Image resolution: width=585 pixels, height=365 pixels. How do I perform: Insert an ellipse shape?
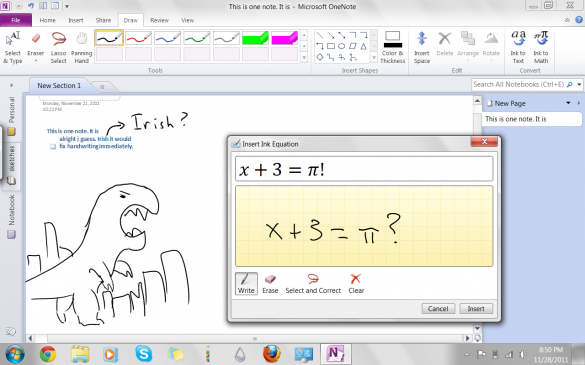[x=341, y=46]
